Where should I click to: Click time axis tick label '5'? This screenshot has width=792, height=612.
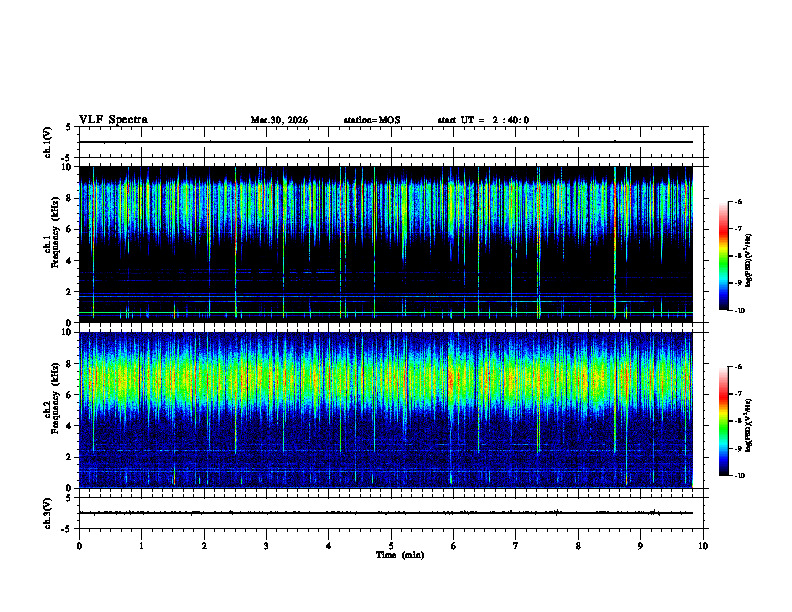(391, 546)
